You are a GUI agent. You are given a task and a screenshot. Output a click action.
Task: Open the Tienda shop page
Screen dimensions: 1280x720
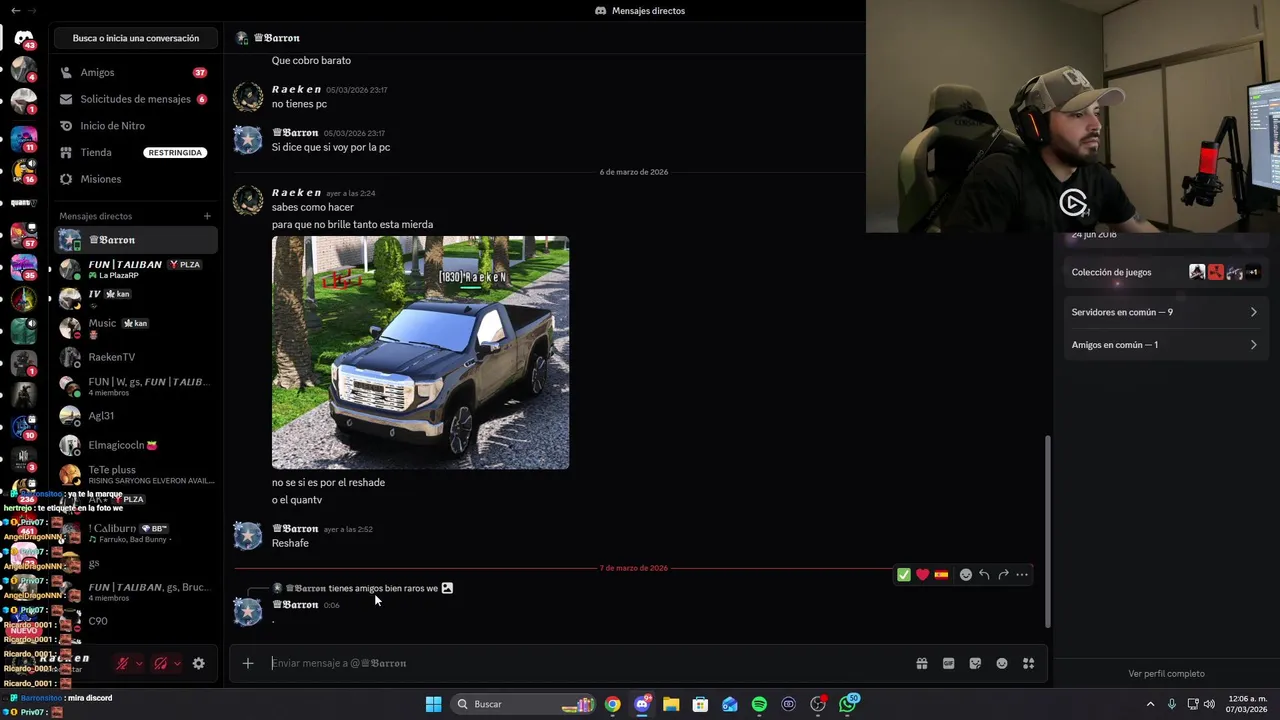135,152
